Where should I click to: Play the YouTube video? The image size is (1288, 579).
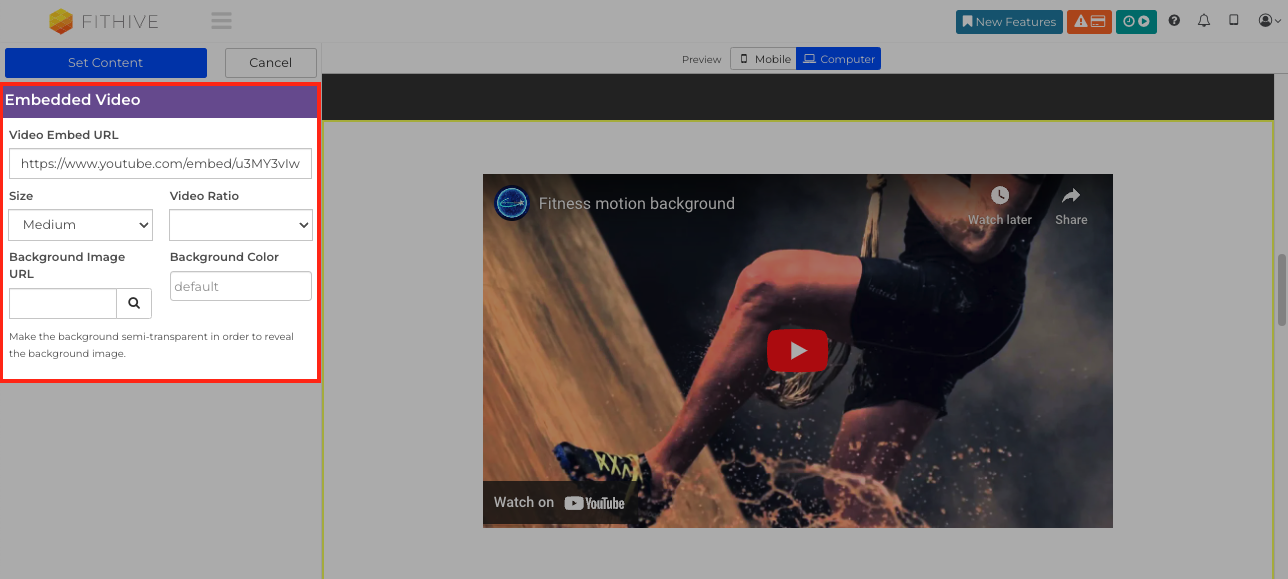coord(797,350)
